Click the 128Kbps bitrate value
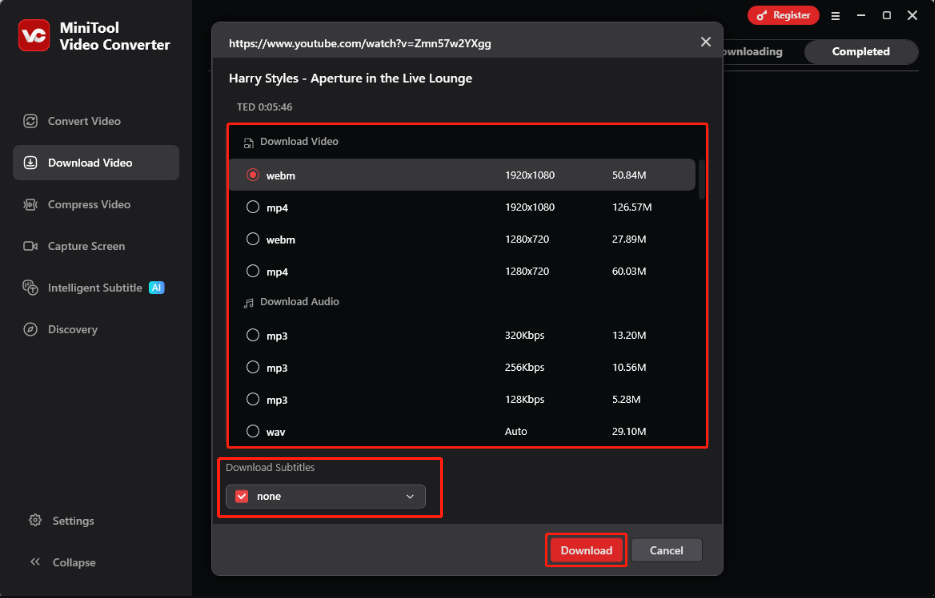 click(525, 399)
